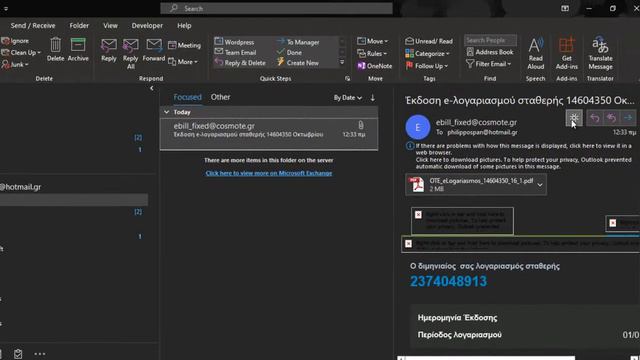This screenshot has width=640, height=360.
Task: Toggle Unread/Read status
Action: 429,41
